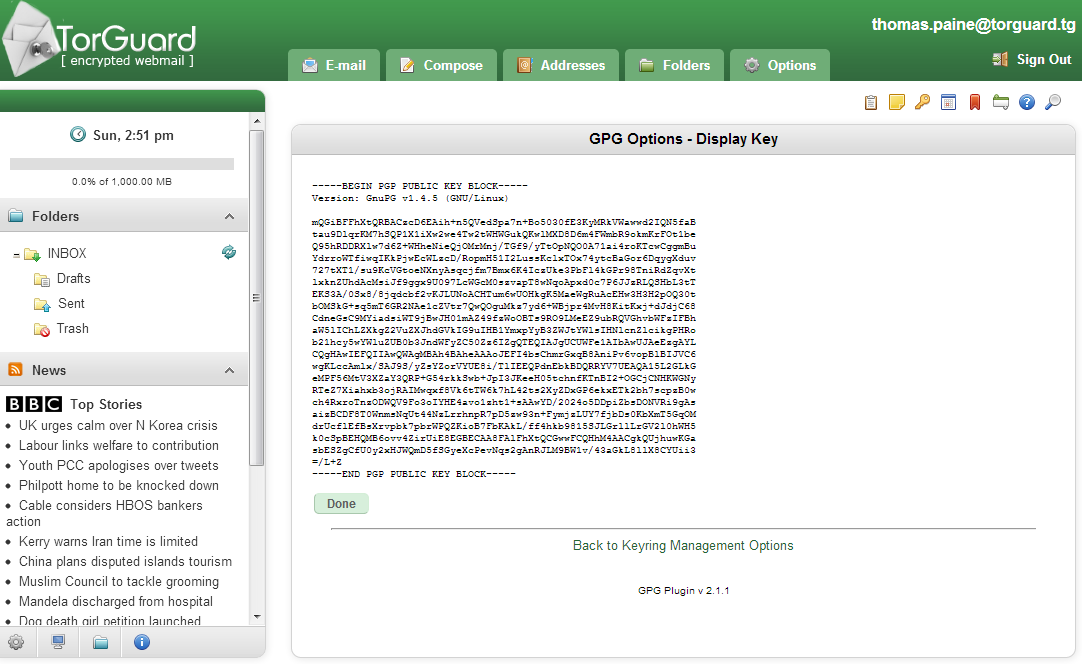Viewport: 1082px width, 664px height.
Task: Open the Addresses tab
Action: coord(561,65)
